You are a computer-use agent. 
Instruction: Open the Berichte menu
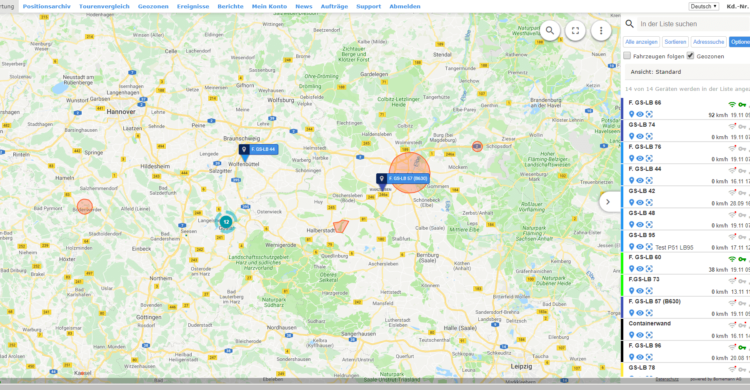[231, 6]
